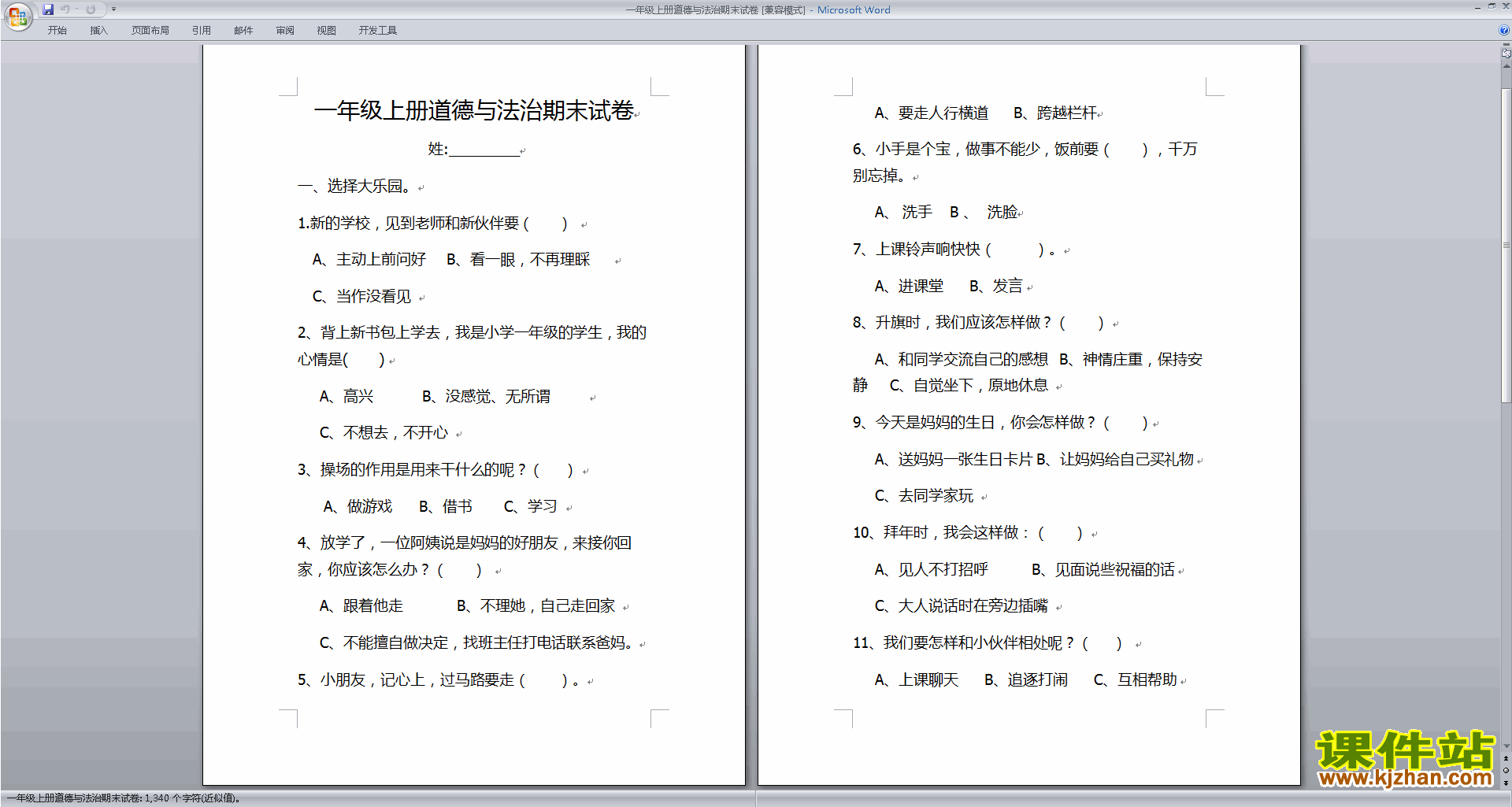Click the document title 一年级上册道德与法治期末试卷
The image size is (1512, 807).
point(473,111)
